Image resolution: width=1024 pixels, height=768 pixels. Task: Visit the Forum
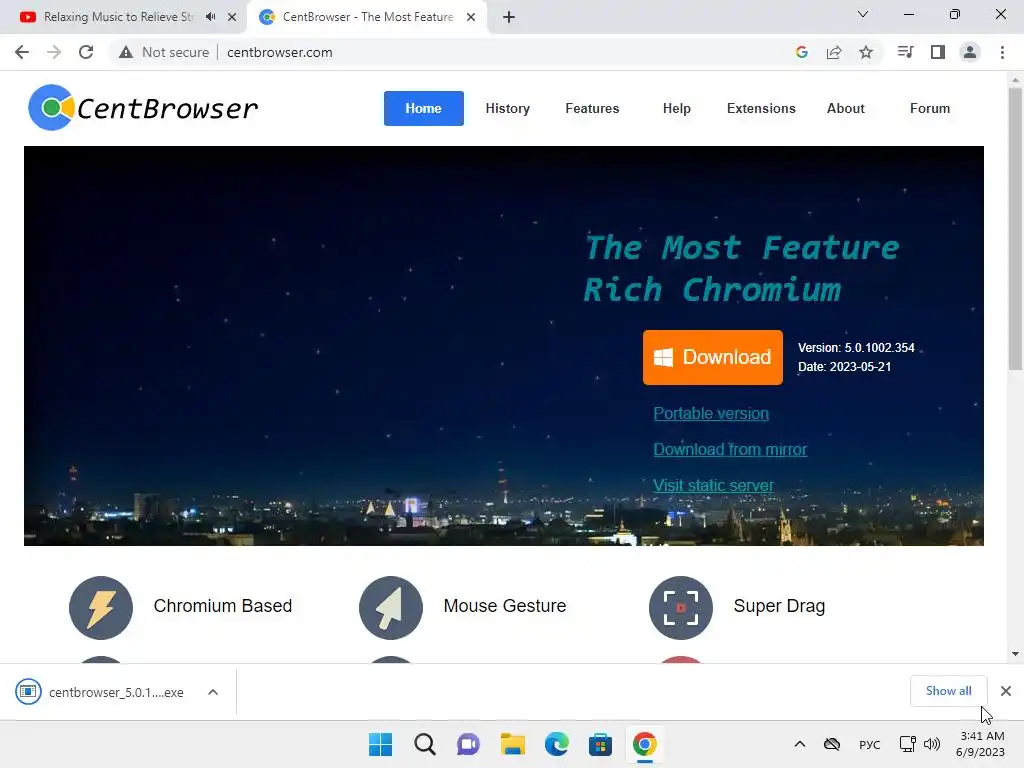click(930, 108)
